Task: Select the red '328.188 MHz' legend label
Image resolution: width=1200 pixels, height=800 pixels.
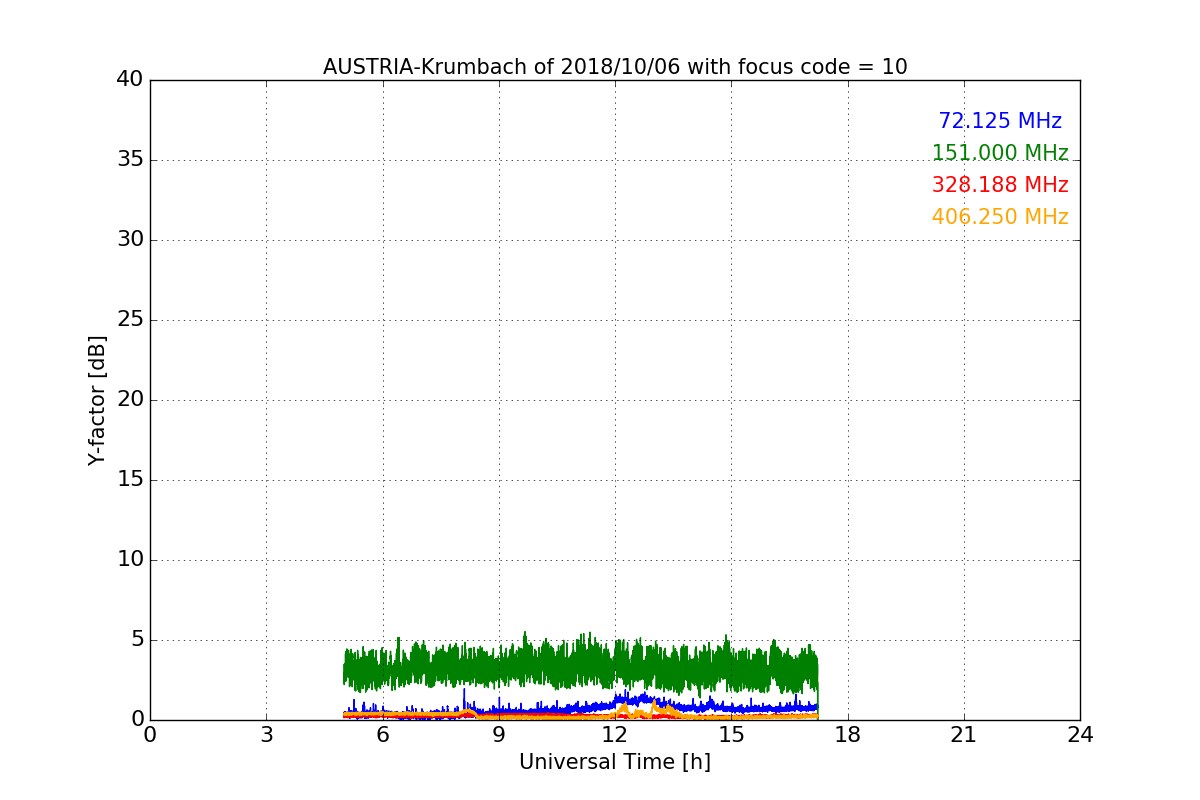Action: click(1000, 185)
